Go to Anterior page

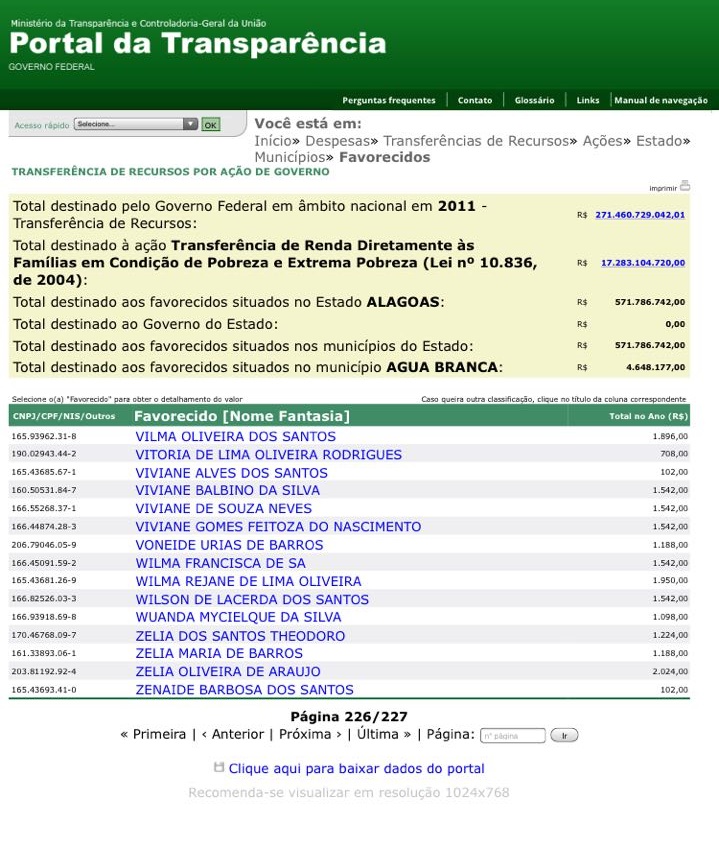[x=233, y=734]
